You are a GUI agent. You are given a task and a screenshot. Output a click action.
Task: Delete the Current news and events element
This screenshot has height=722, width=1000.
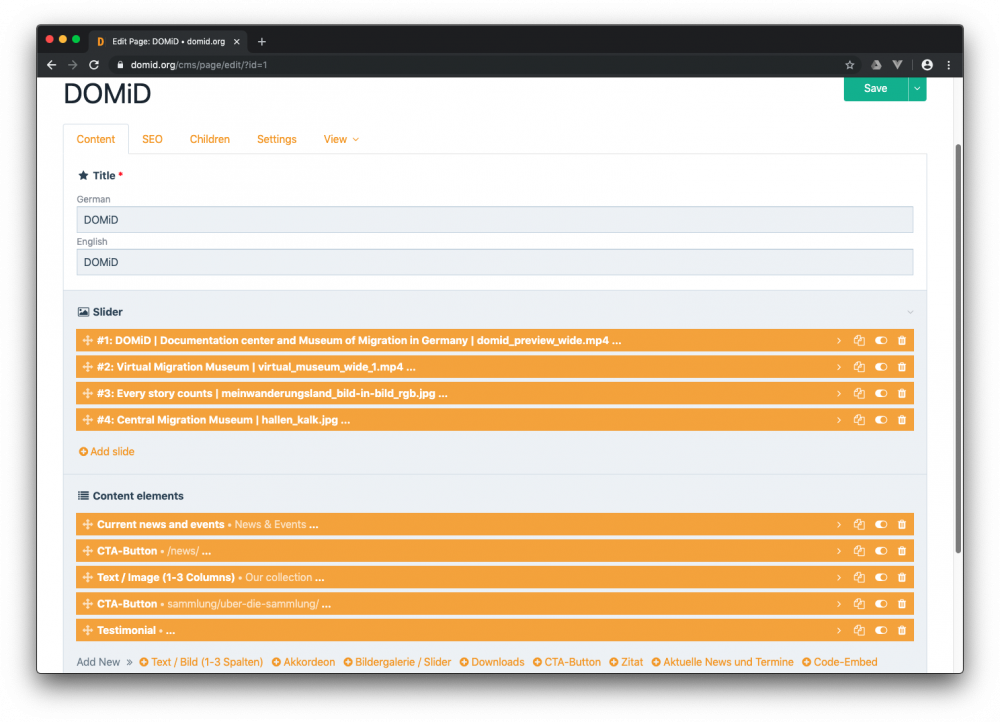tap(901, 524)
